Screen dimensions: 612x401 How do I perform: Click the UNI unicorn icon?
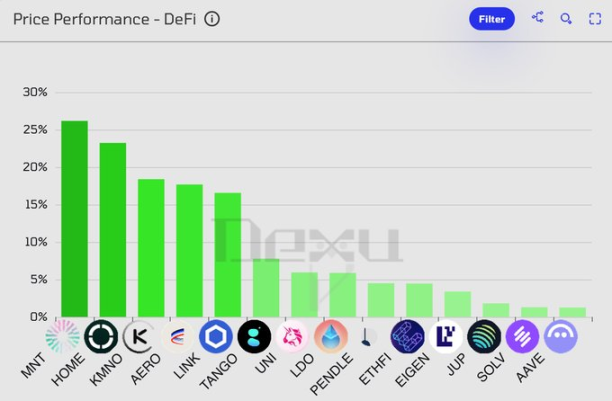click(x=293, y=336)
